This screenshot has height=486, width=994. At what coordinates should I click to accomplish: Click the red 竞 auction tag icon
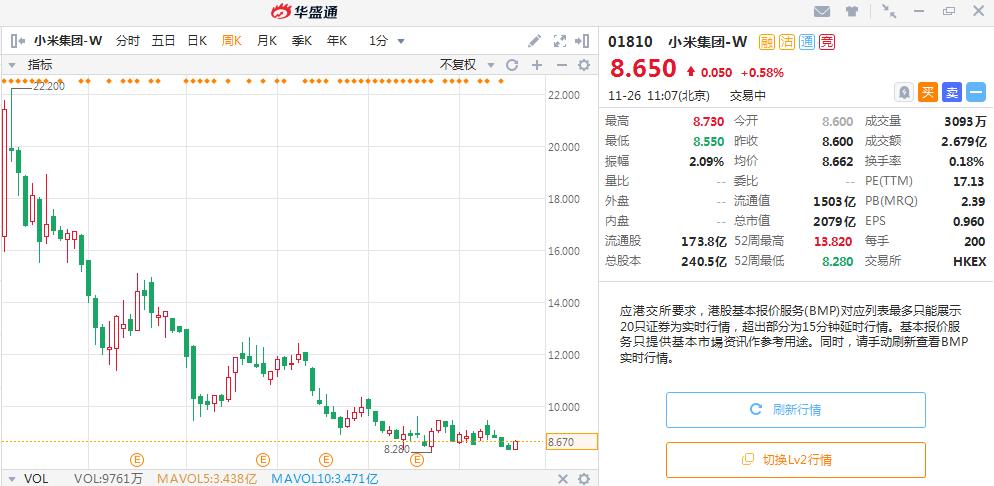tap(827, 42)
